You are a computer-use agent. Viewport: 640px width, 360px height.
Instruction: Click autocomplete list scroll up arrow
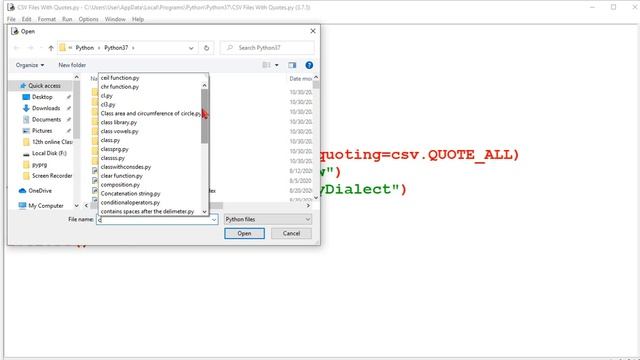tap(204, 85)
